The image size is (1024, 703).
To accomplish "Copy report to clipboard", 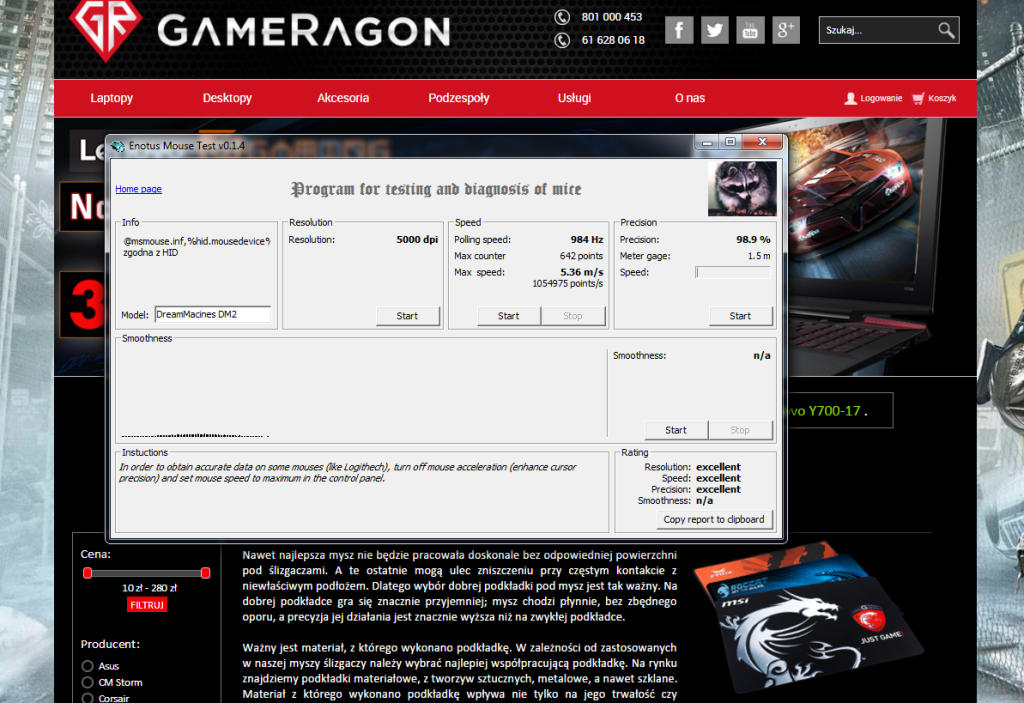I will 714,519.
